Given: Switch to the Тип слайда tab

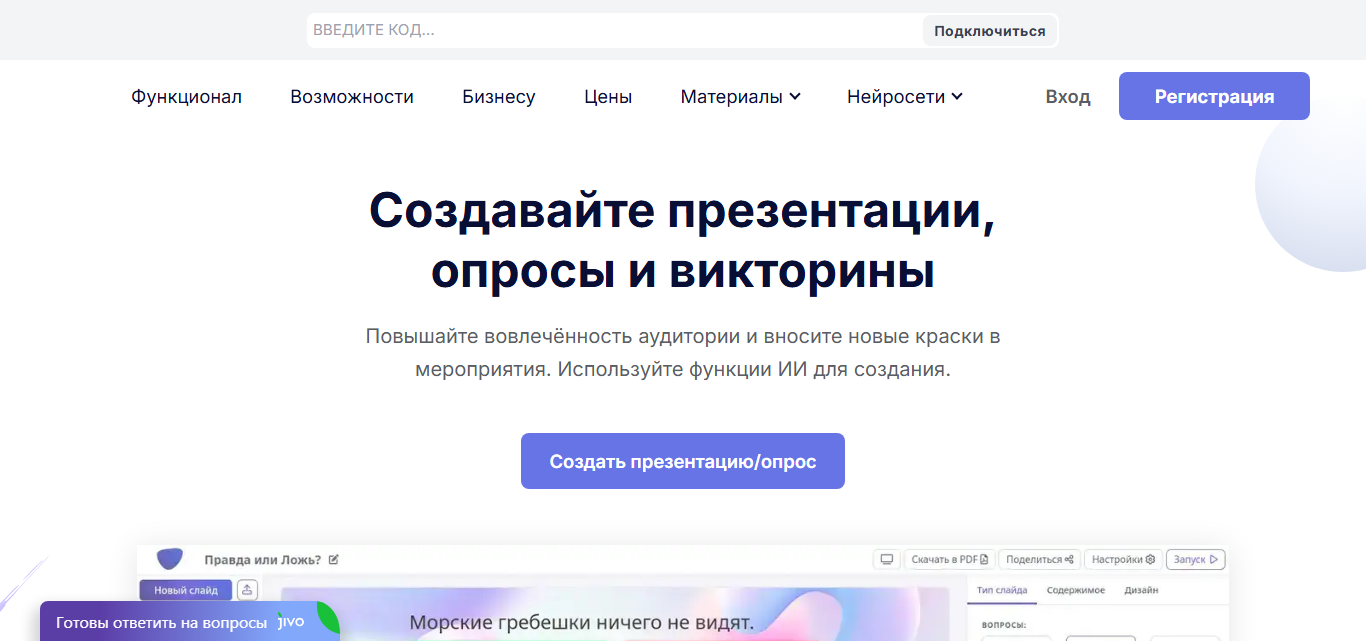Looking at the screenshot, I should (x=1002, y=590).
